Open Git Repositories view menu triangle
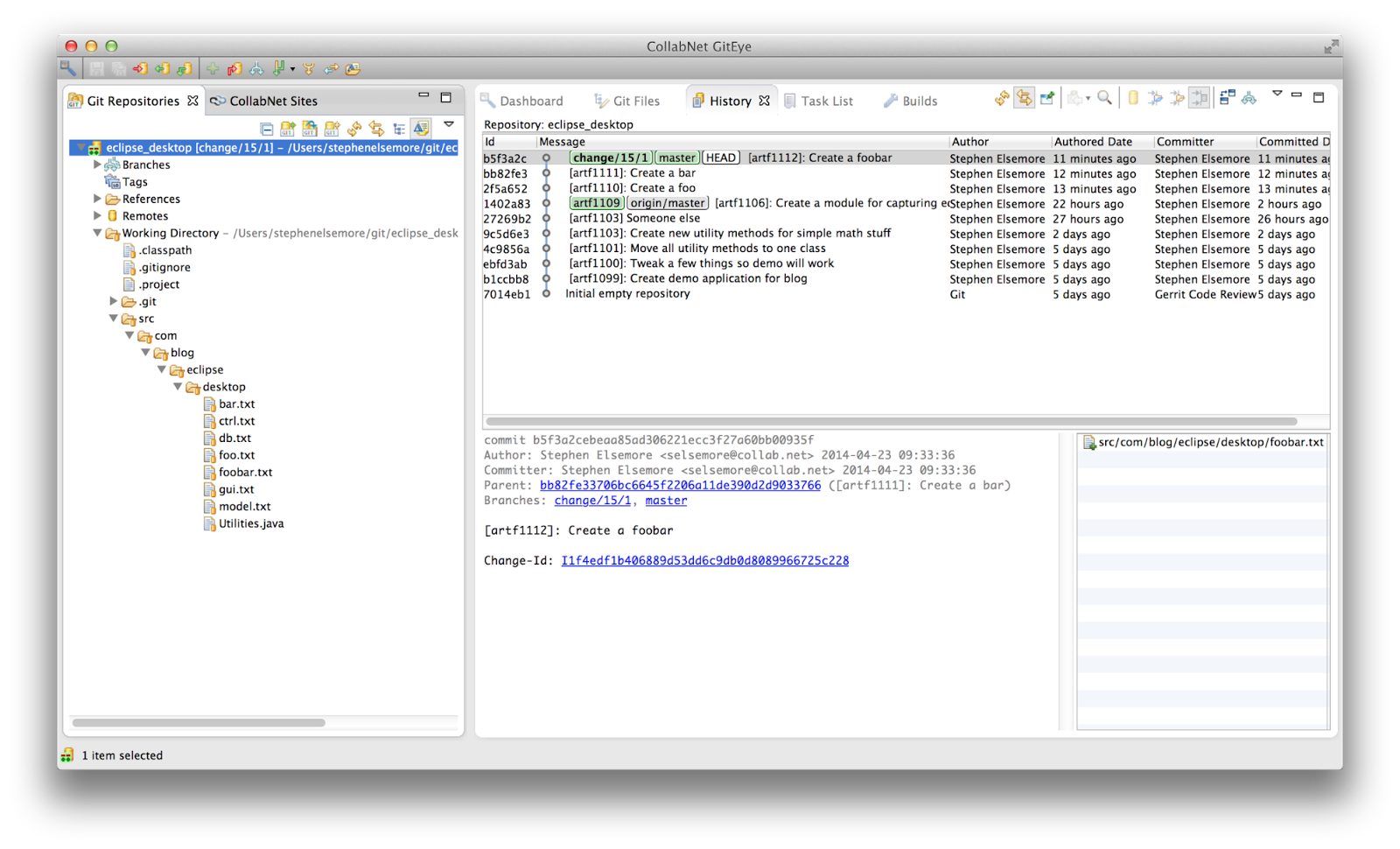 click(449, 124)
